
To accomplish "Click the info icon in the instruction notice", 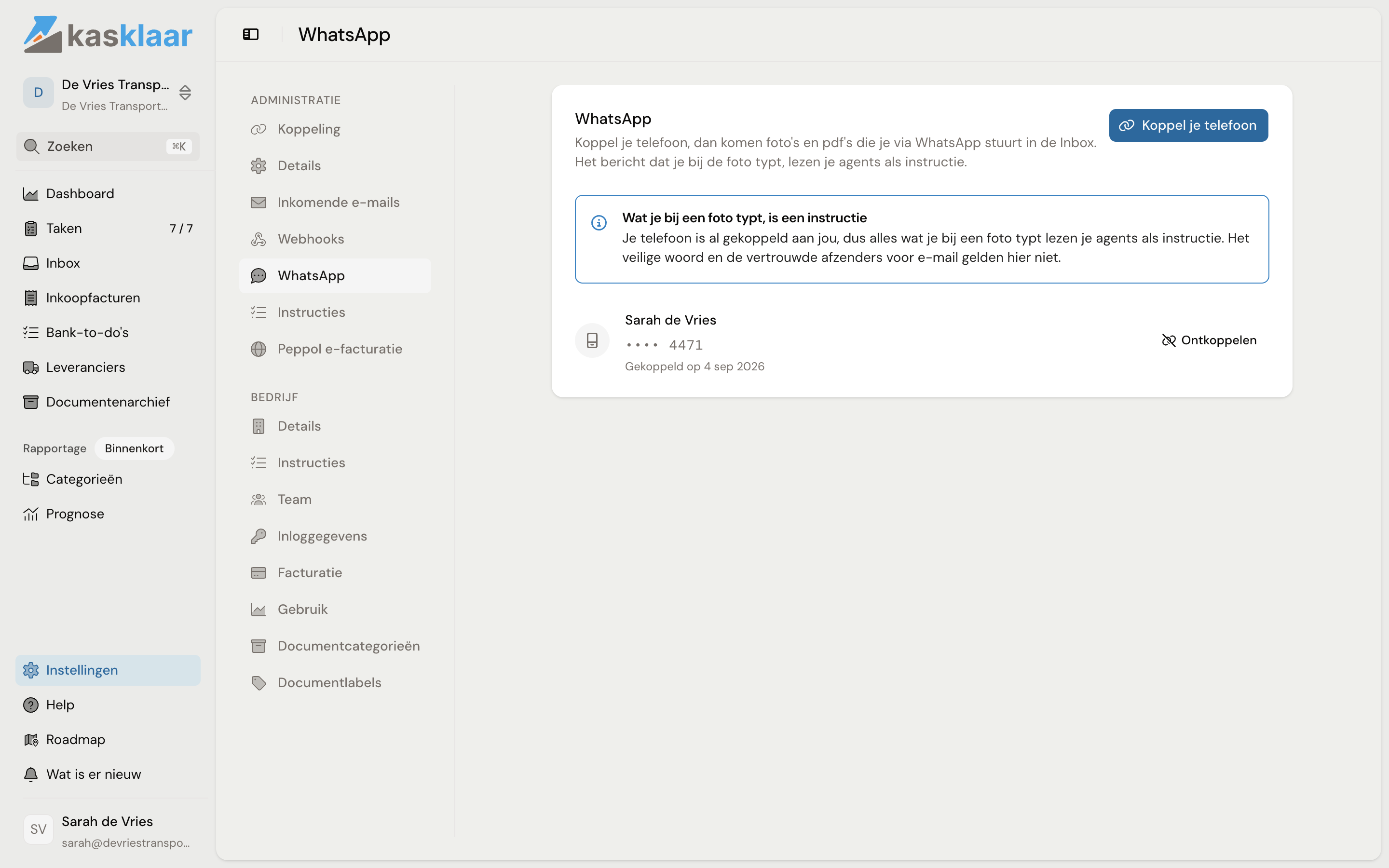I will click(599, 223).
